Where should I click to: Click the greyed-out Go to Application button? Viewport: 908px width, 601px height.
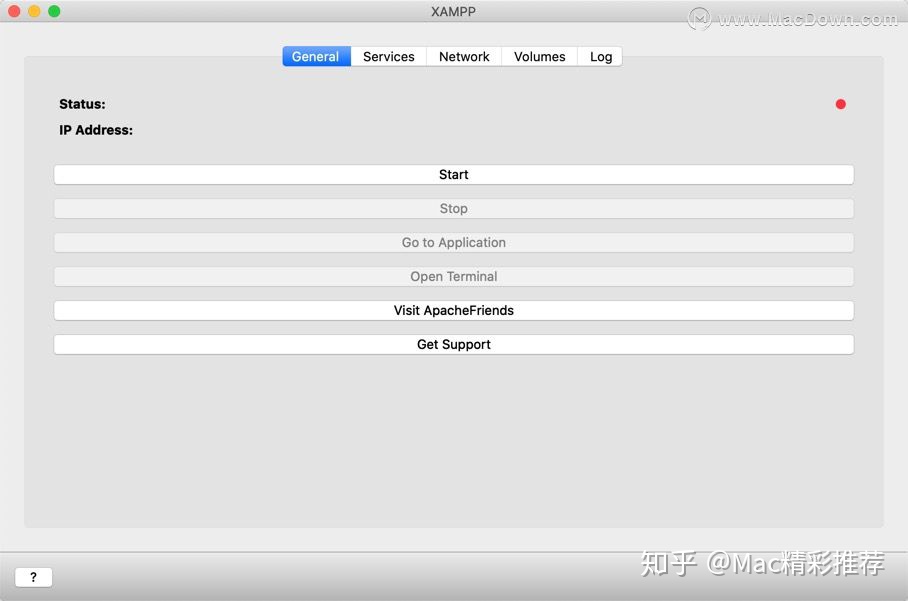click(x=453, y=243)
